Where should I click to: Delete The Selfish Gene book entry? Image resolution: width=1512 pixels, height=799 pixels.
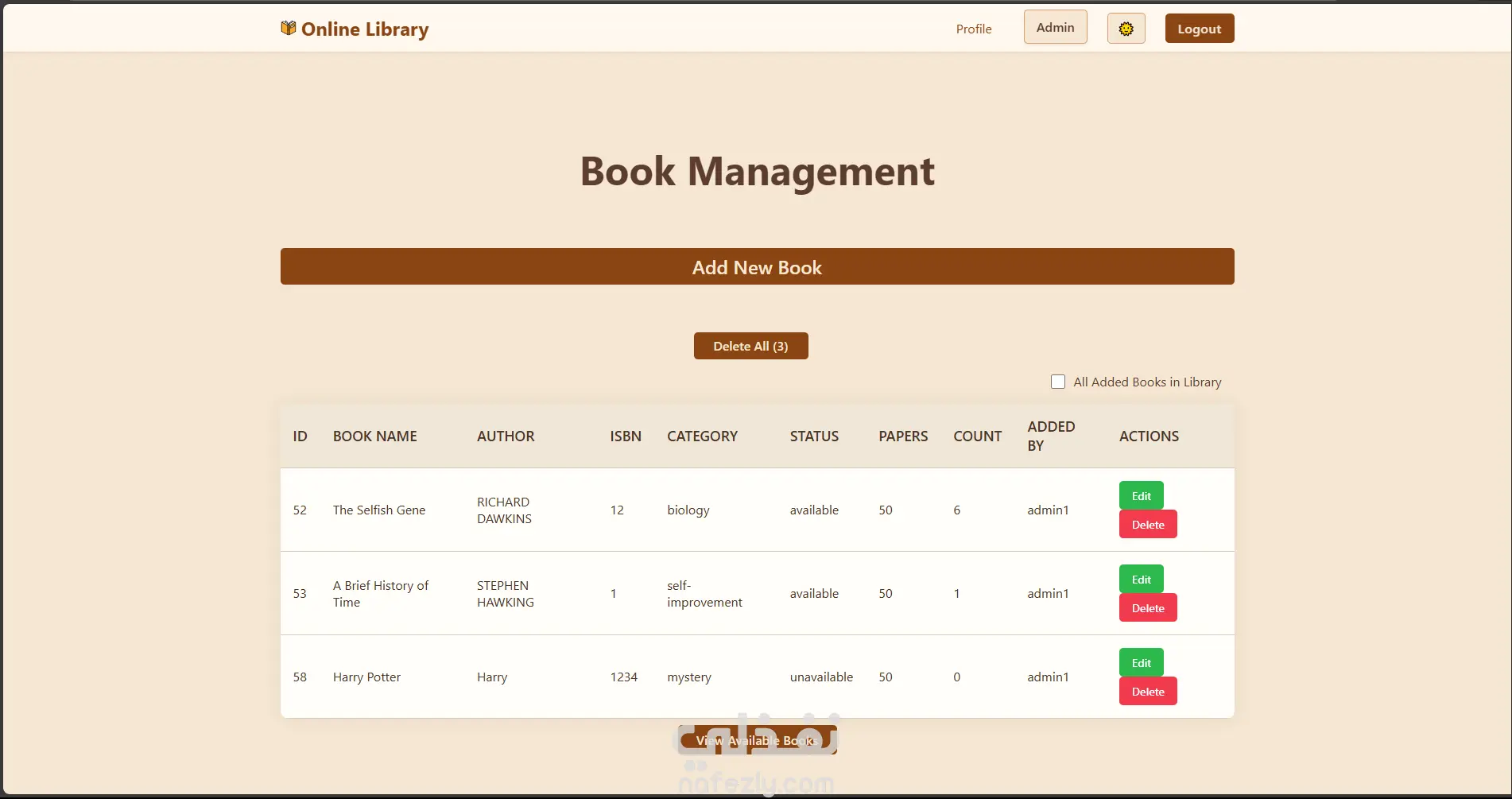coord(1148,524)
